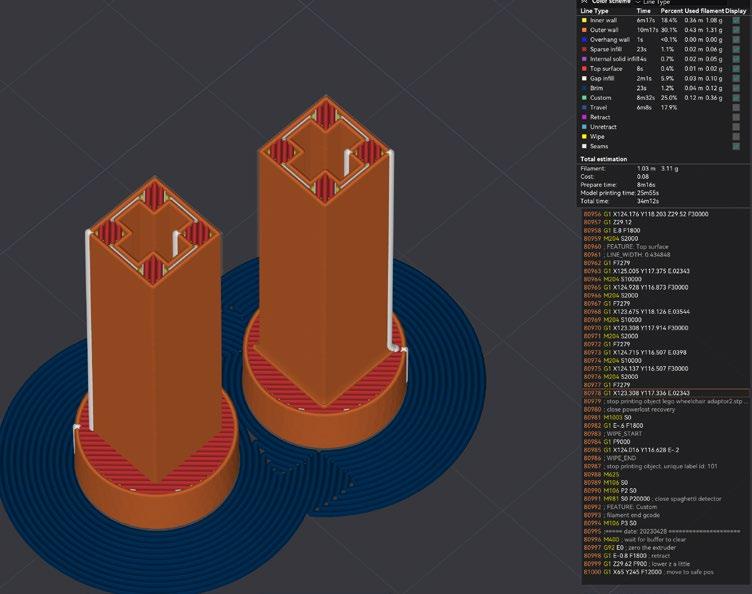752x594 pixels.
Task: Click the cyan Unretract color swatch
Action: (x=584, y=127)
